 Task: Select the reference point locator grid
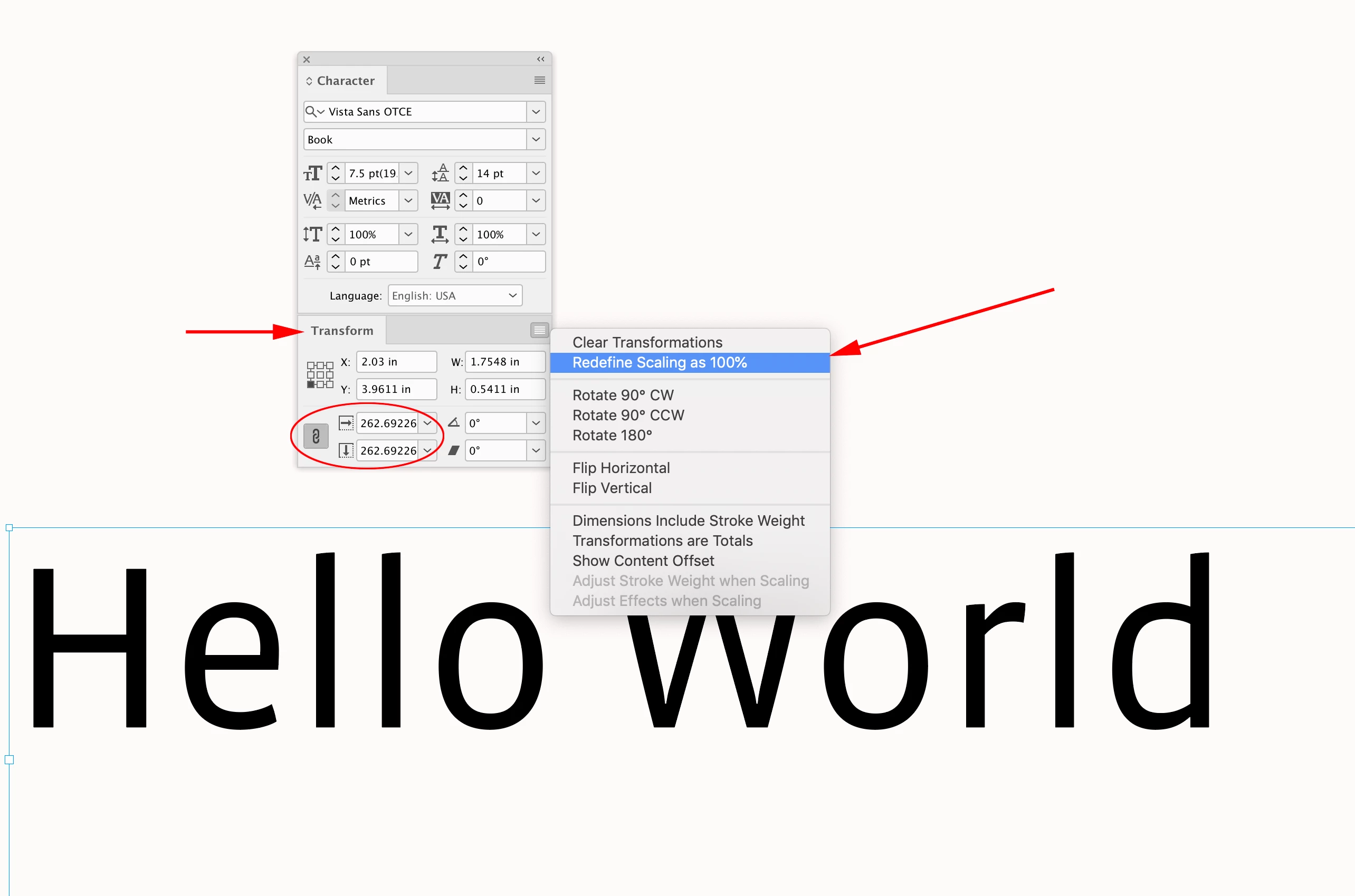coord(320,375)
